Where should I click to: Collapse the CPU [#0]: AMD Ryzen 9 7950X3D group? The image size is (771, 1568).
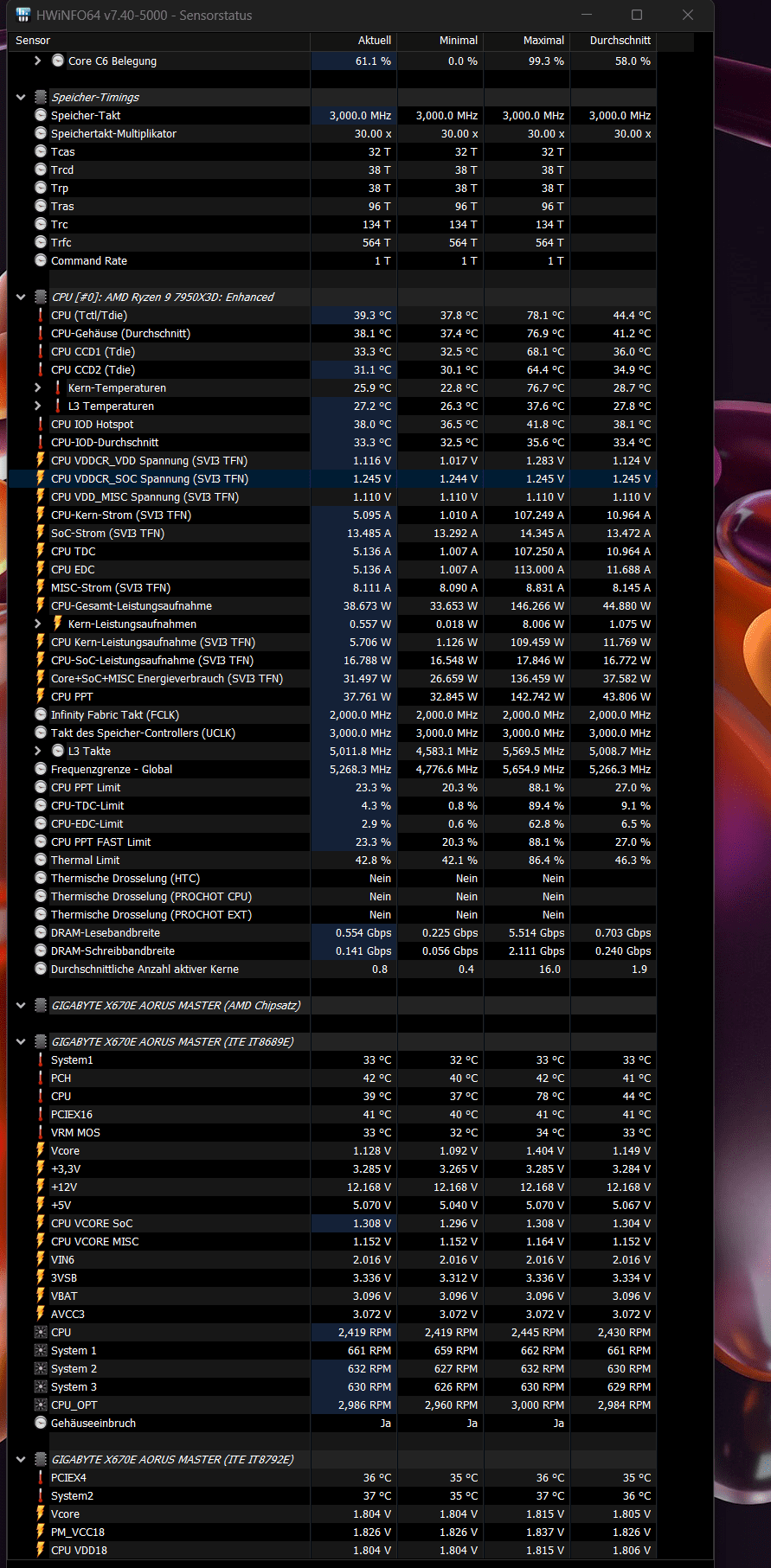21,297
